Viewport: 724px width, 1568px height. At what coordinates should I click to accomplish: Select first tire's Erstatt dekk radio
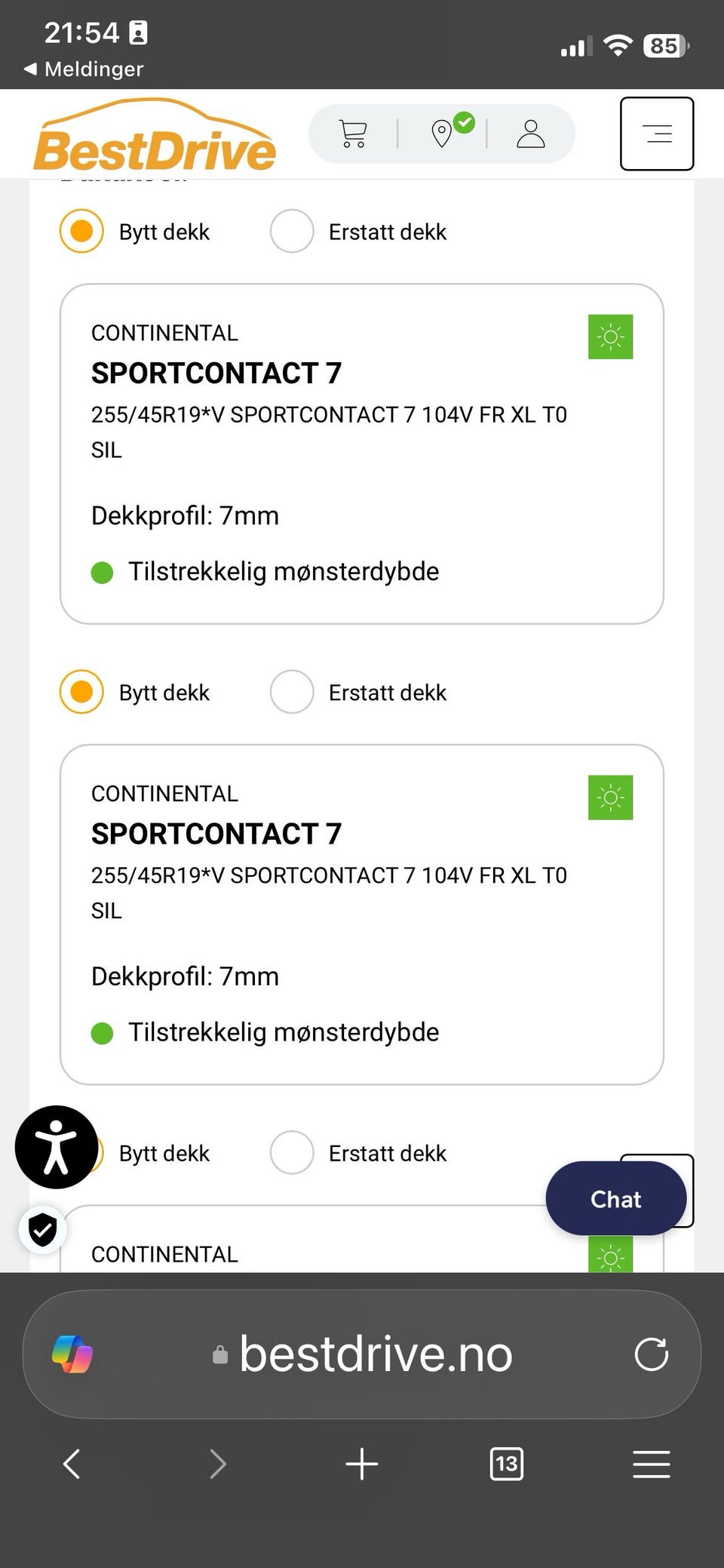point(292,231)
